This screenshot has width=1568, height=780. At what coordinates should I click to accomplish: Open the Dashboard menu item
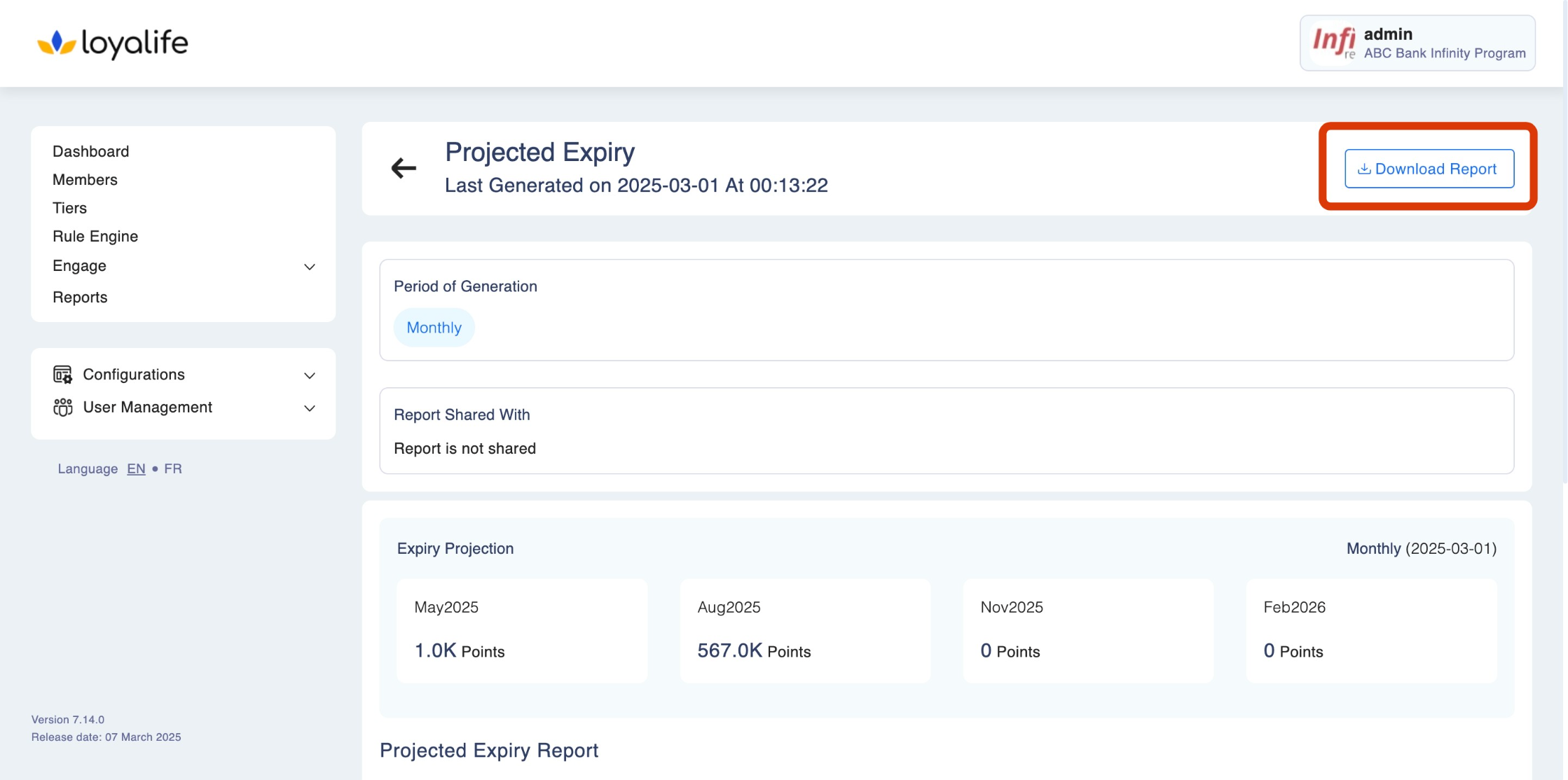click(x=90, y=151)
